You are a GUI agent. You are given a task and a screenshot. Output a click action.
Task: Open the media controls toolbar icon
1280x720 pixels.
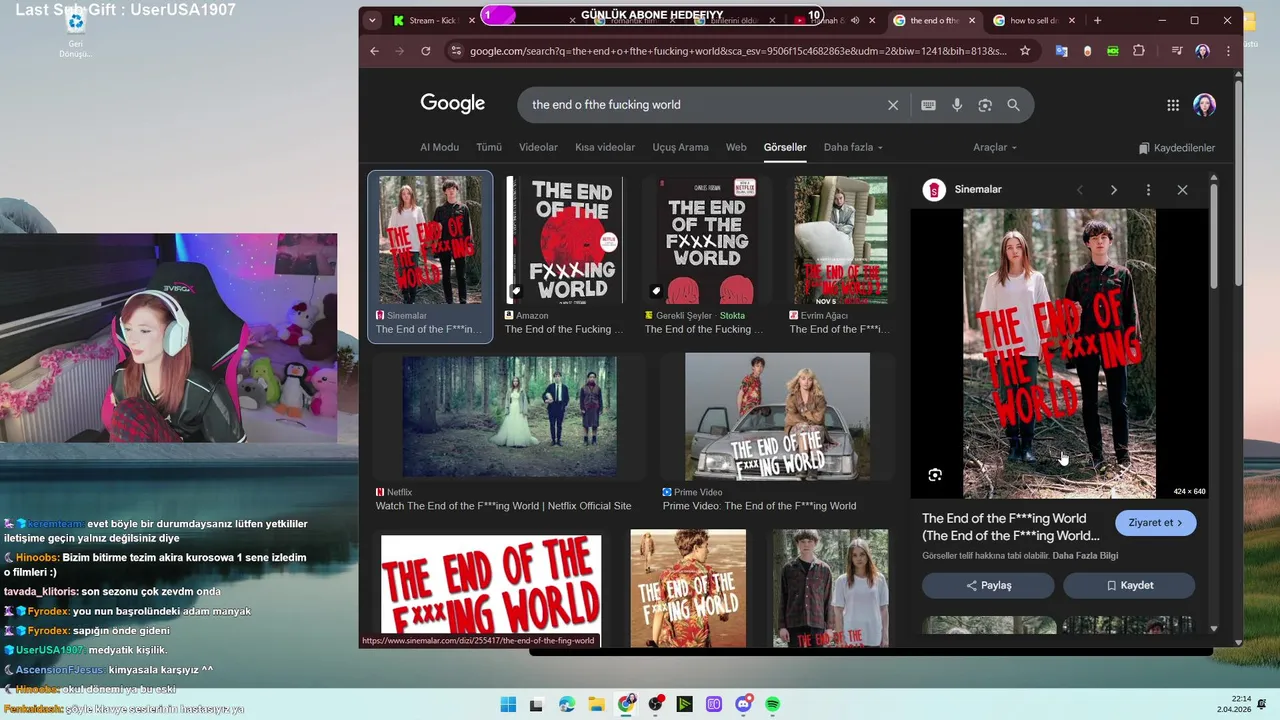click(x=1177, y=51)
